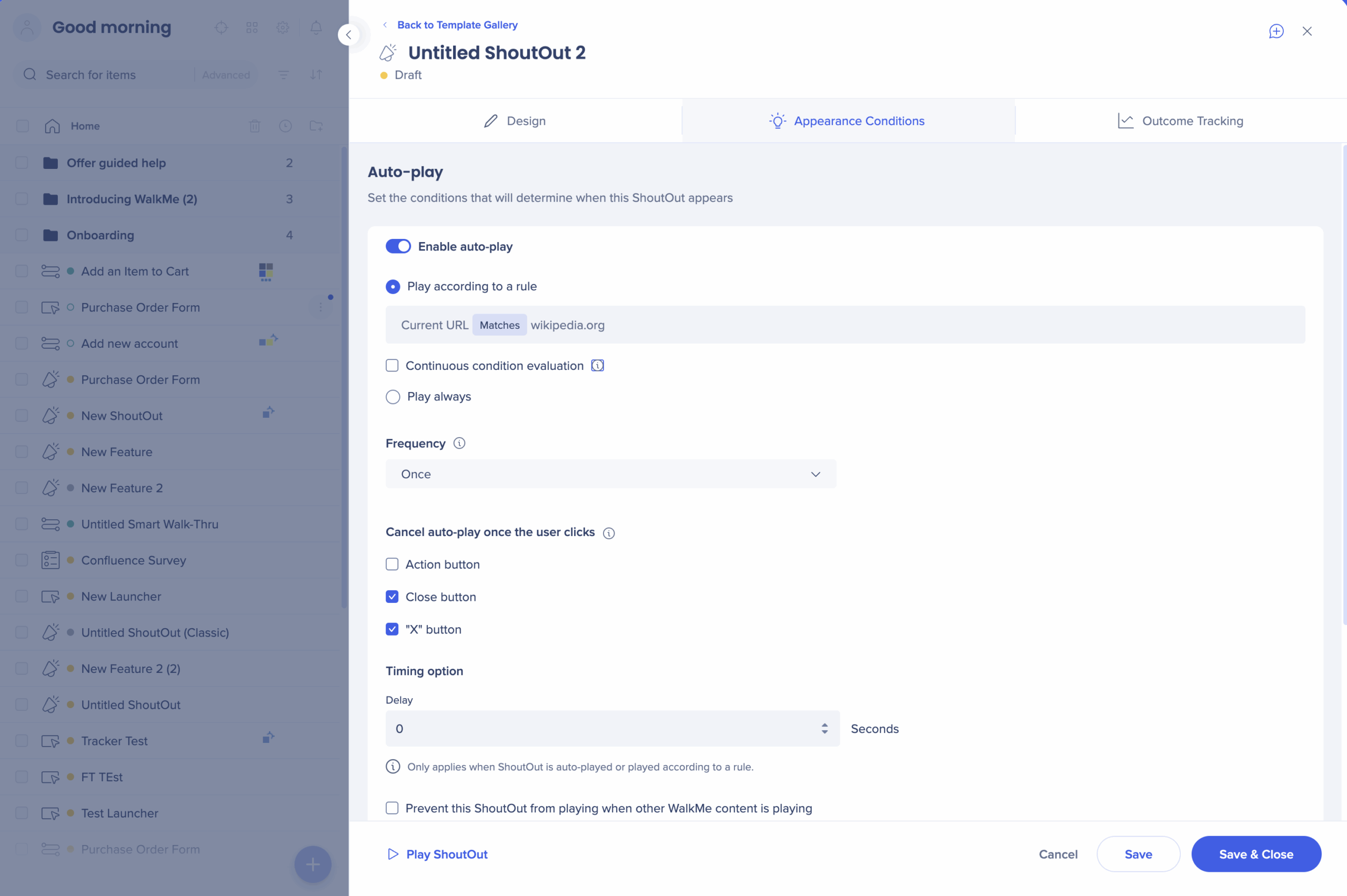
Task: Click the trash icon in Home row
Action: click(255, 126)
